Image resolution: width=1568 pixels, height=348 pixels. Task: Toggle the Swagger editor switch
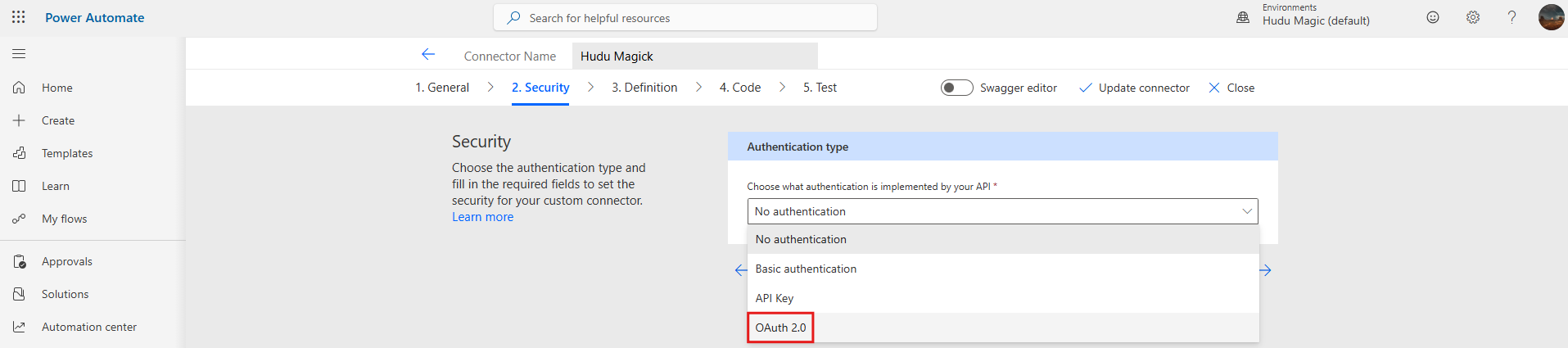click(x=956, y=88)
